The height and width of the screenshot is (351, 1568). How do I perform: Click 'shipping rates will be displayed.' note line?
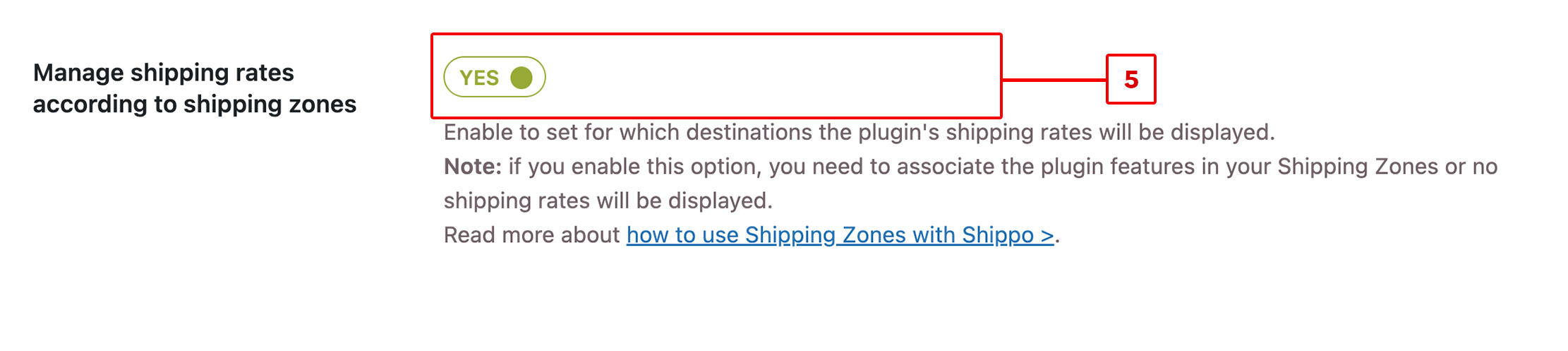[x=608, y=201]
